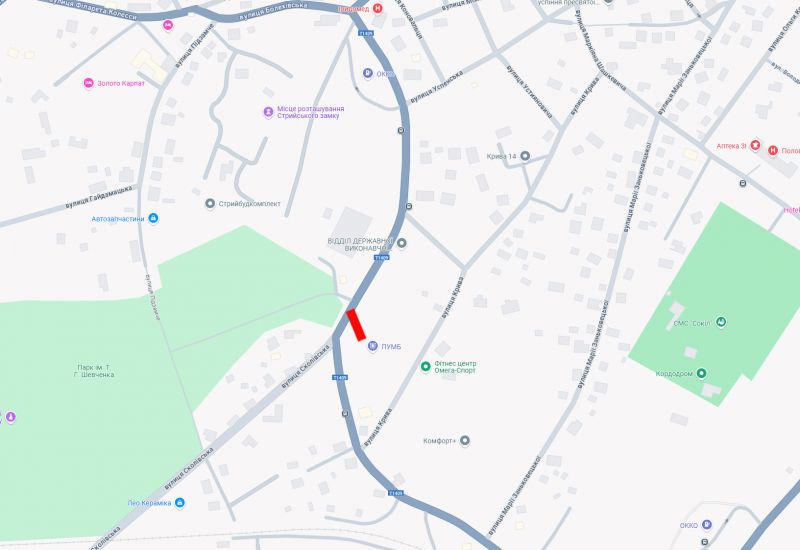Click the red highlighted road segment
This screenshot has width=800, height=550.
pyautogui.click(x=356, y=324)
